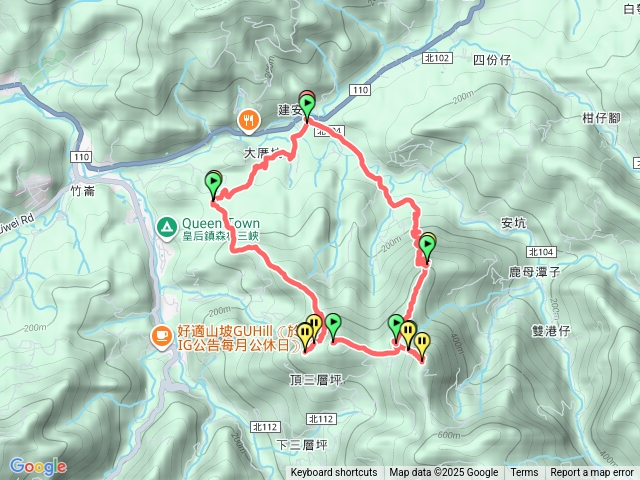Select the leftmost yellow pause marker above 頂三層坪
Viewport: 640px width, 480px height.
305,337
